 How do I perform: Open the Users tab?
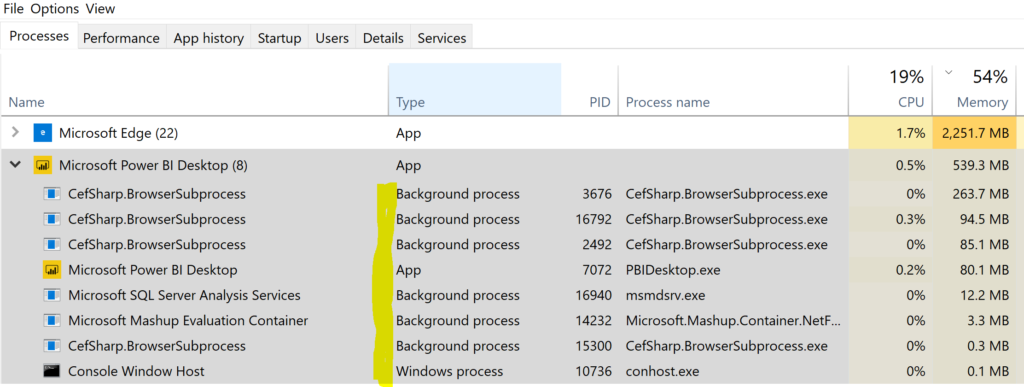[x=332, y=38]
